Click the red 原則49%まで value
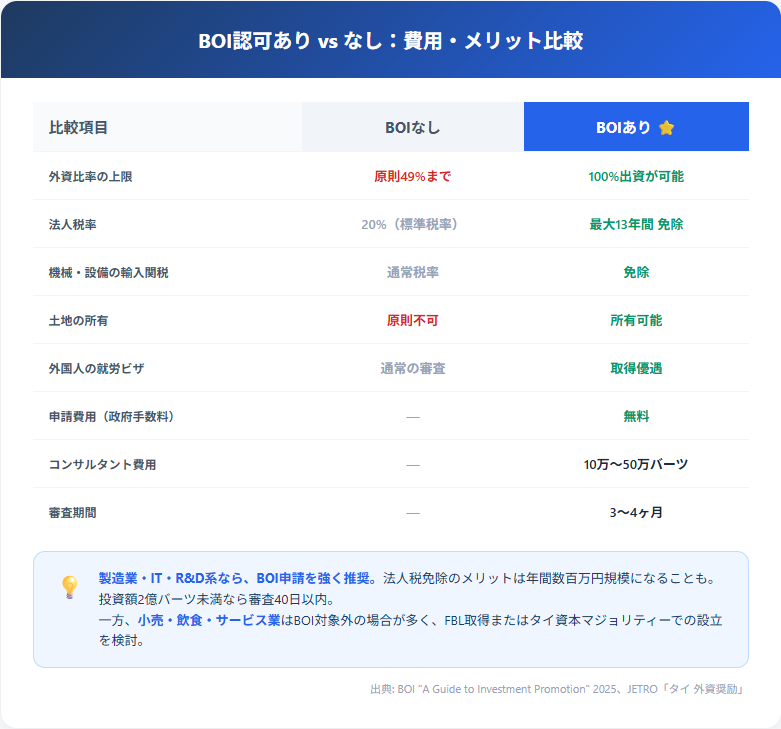 point(412,176)
